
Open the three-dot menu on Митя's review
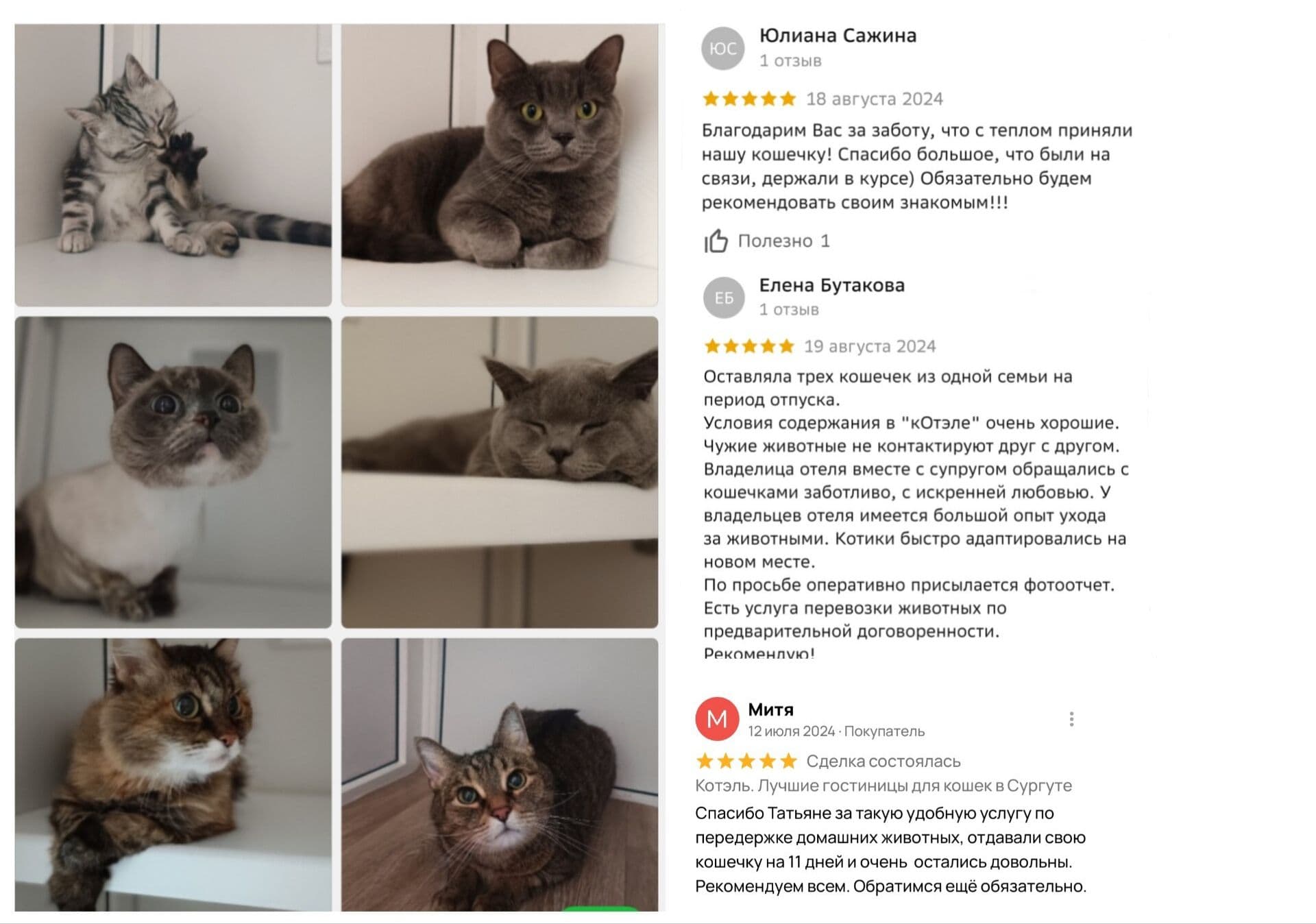tap(1071, 719)
